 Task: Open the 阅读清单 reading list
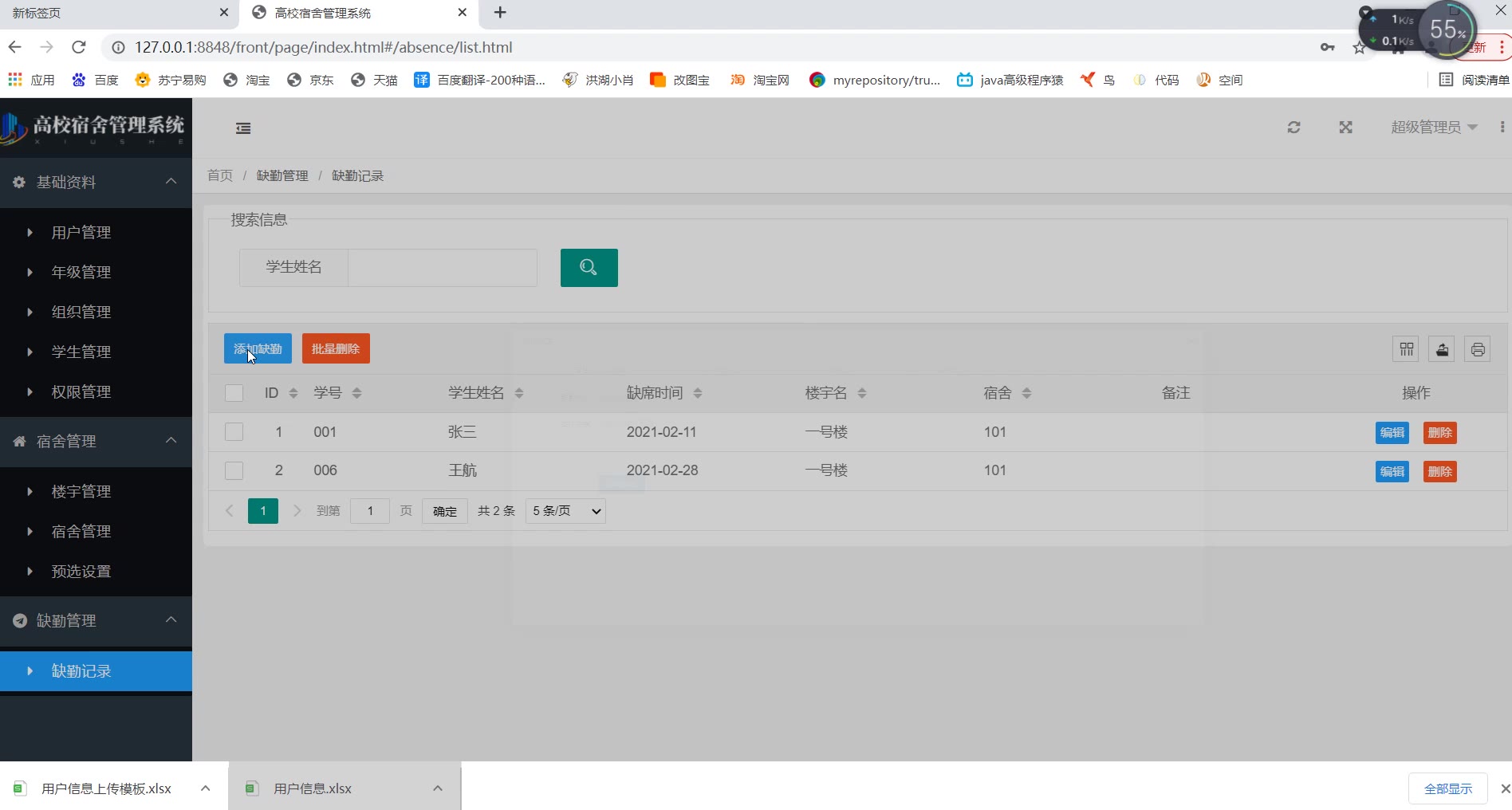click(1474, 80)
